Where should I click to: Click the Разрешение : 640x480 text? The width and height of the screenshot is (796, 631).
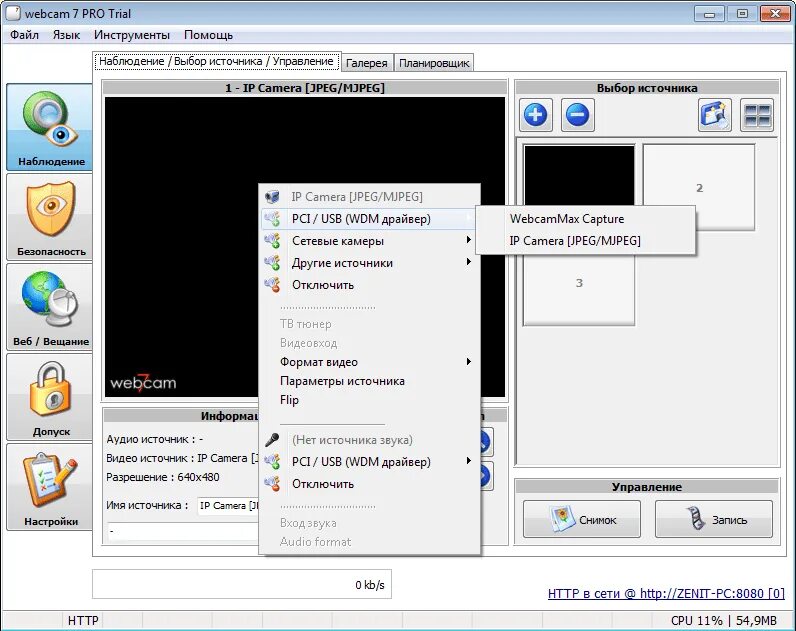point(163,477)
